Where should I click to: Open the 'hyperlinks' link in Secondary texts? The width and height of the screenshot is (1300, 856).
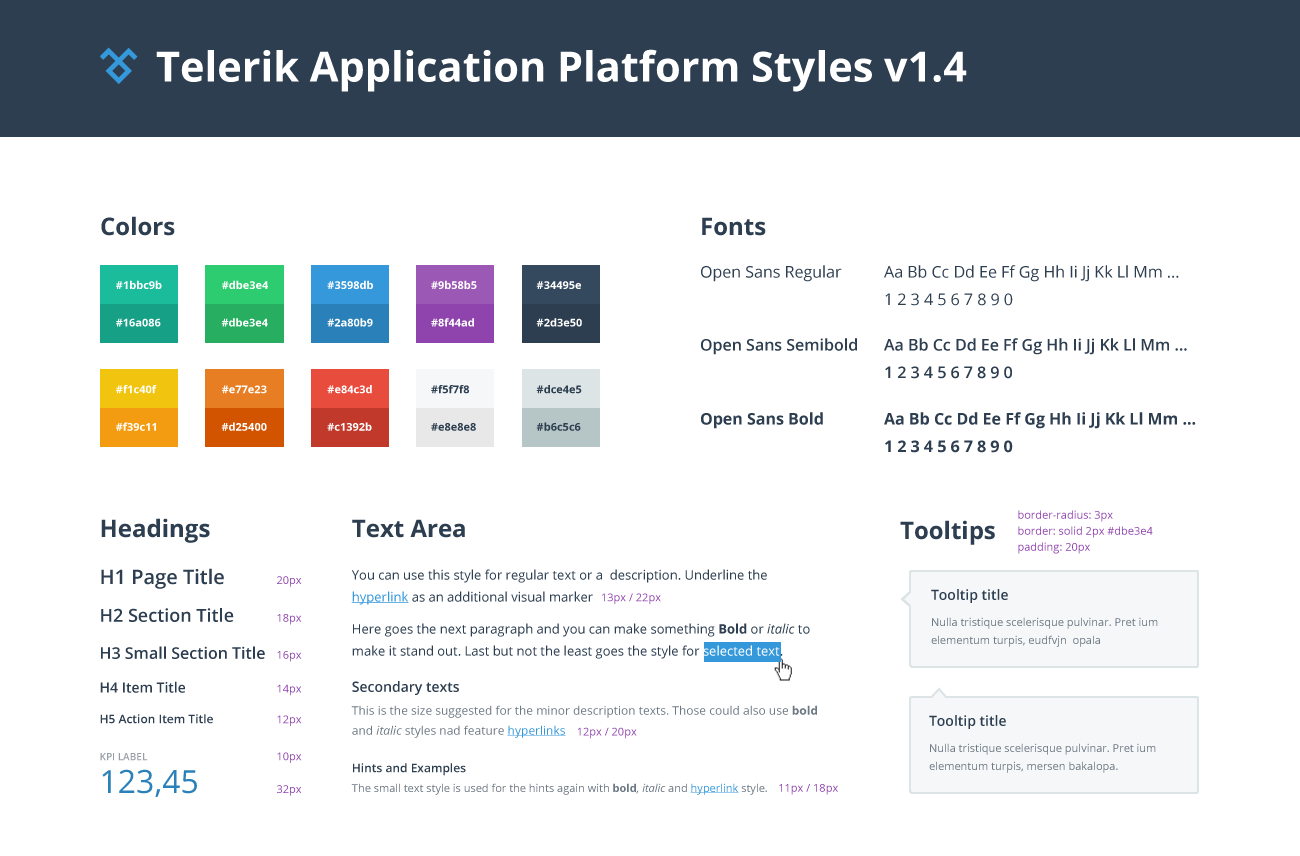[x=536, y=731]
